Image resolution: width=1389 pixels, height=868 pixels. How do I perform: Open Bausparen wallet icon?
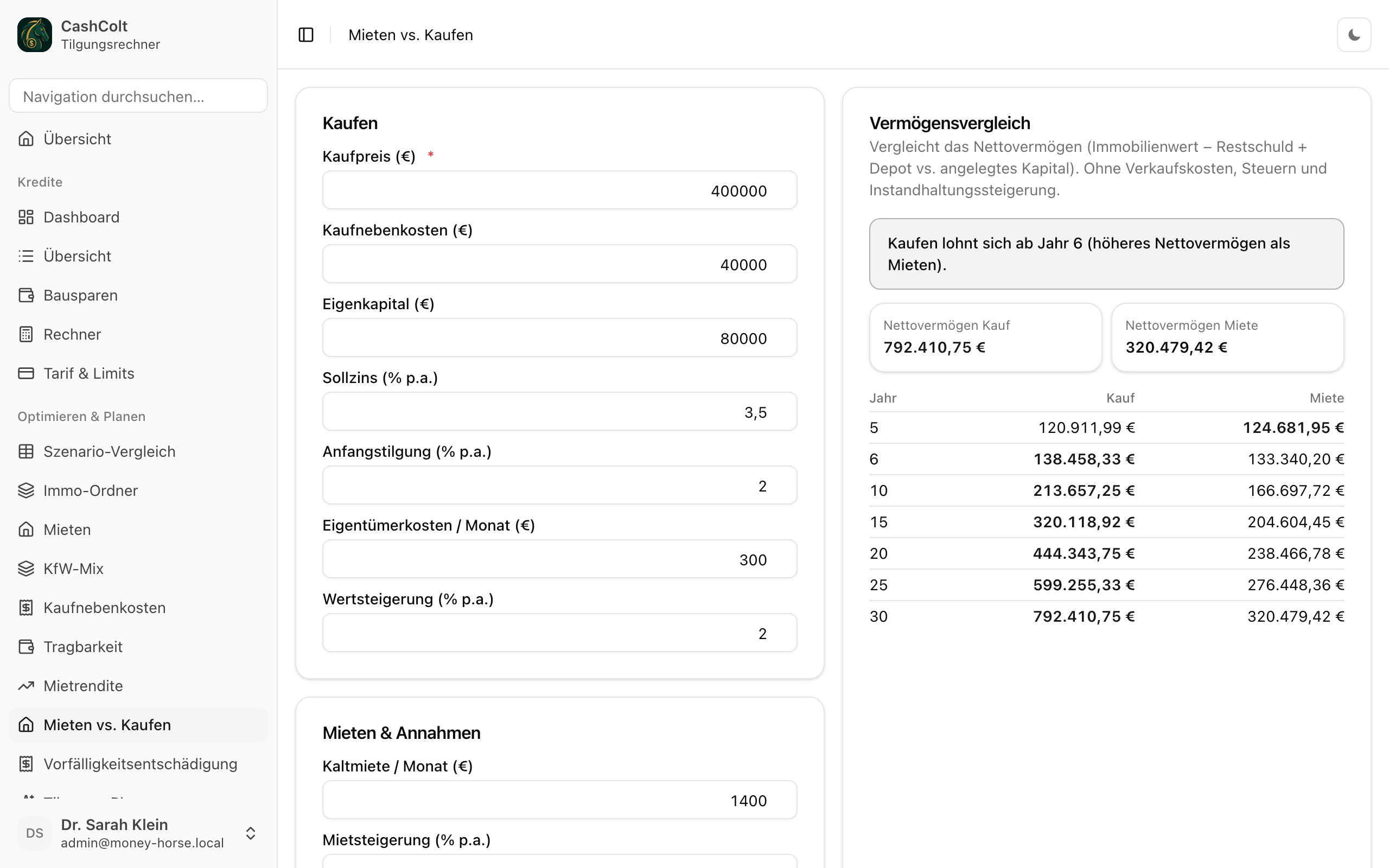coord(26,295)
